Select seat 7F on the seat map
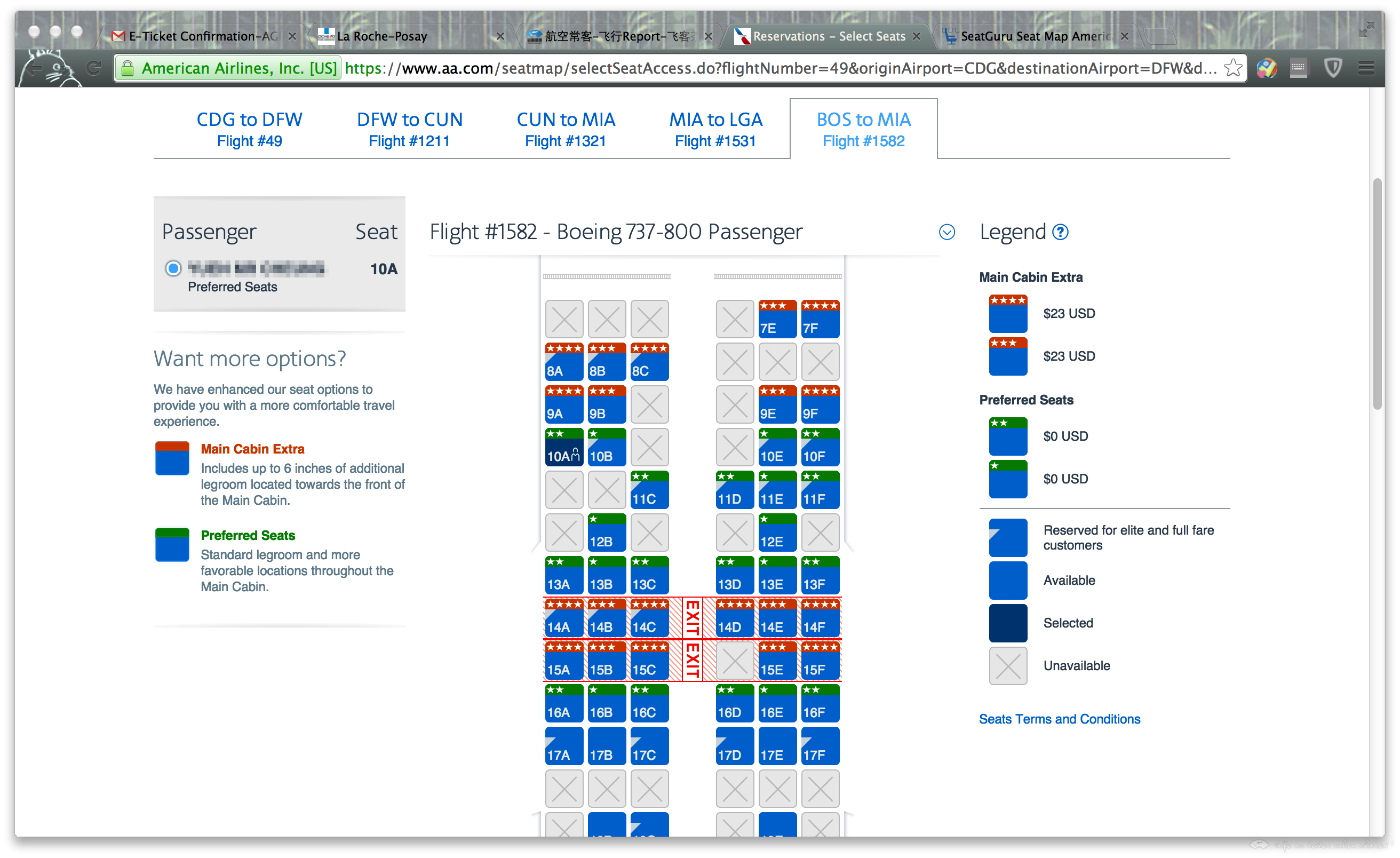This screenshot has height=858, width=1400. (820, 319)
